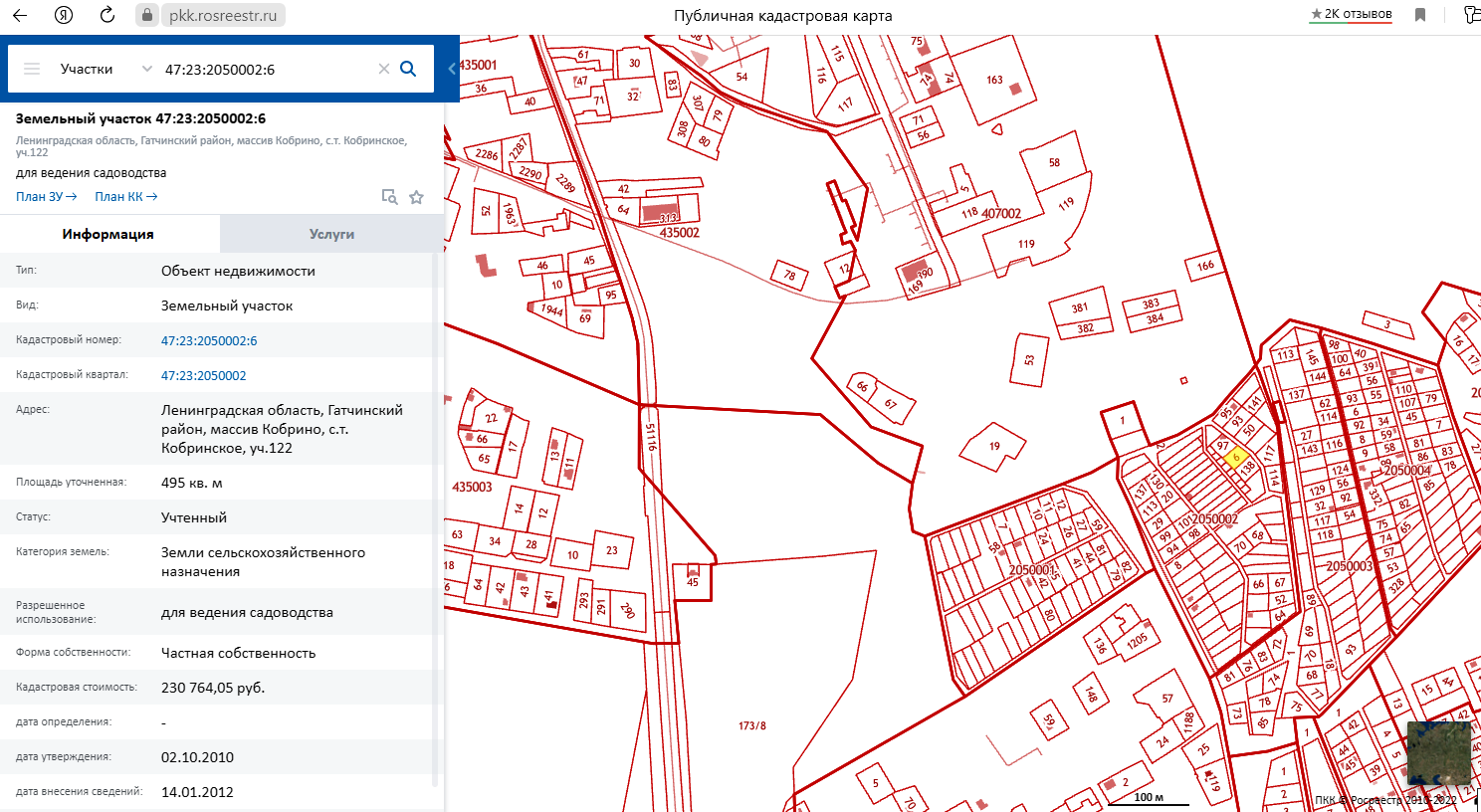Switch basemap via satellite thumbnail
The image size is (1481, 812).
(1438, 753)
